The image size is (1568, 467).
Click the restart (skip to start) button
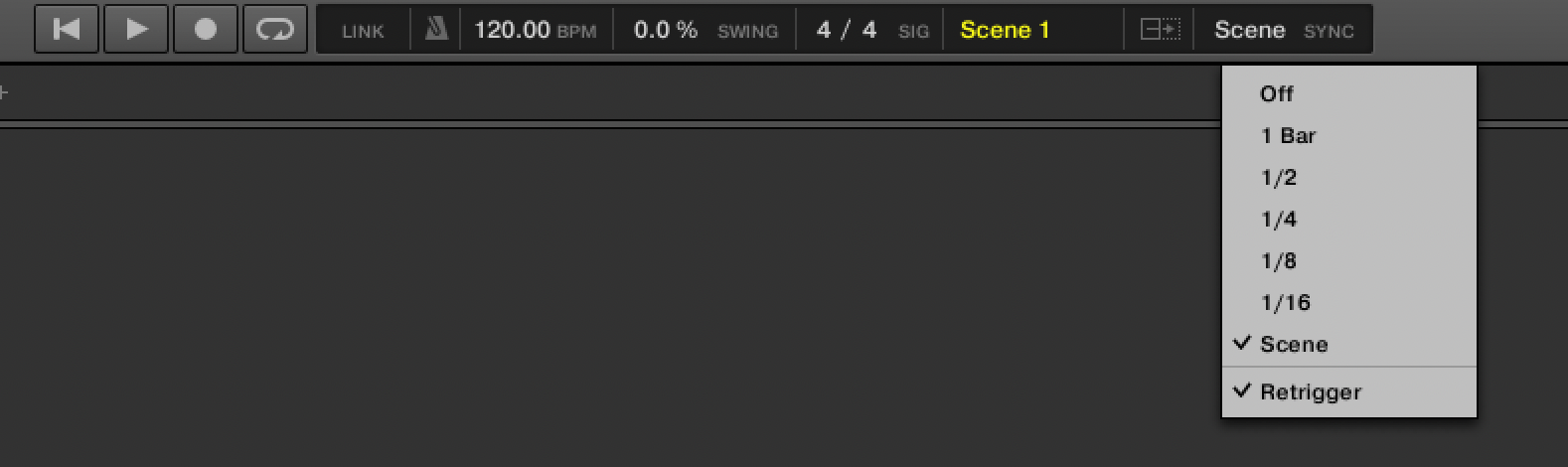67,30
